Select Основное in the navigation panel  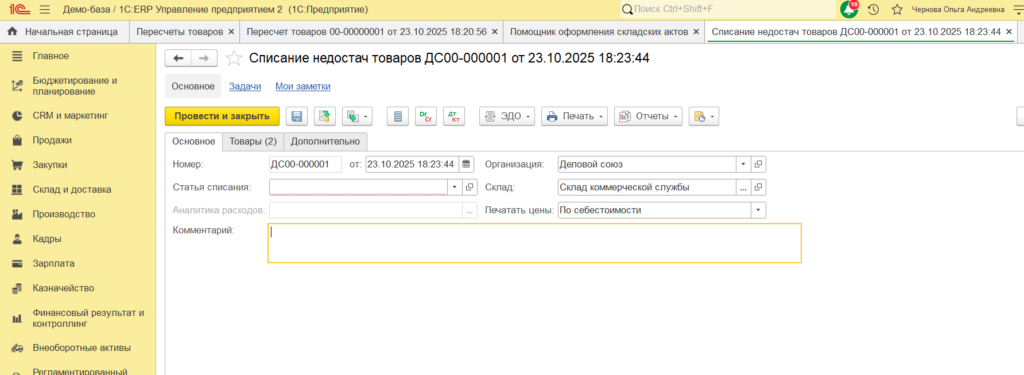coord(193,86)
